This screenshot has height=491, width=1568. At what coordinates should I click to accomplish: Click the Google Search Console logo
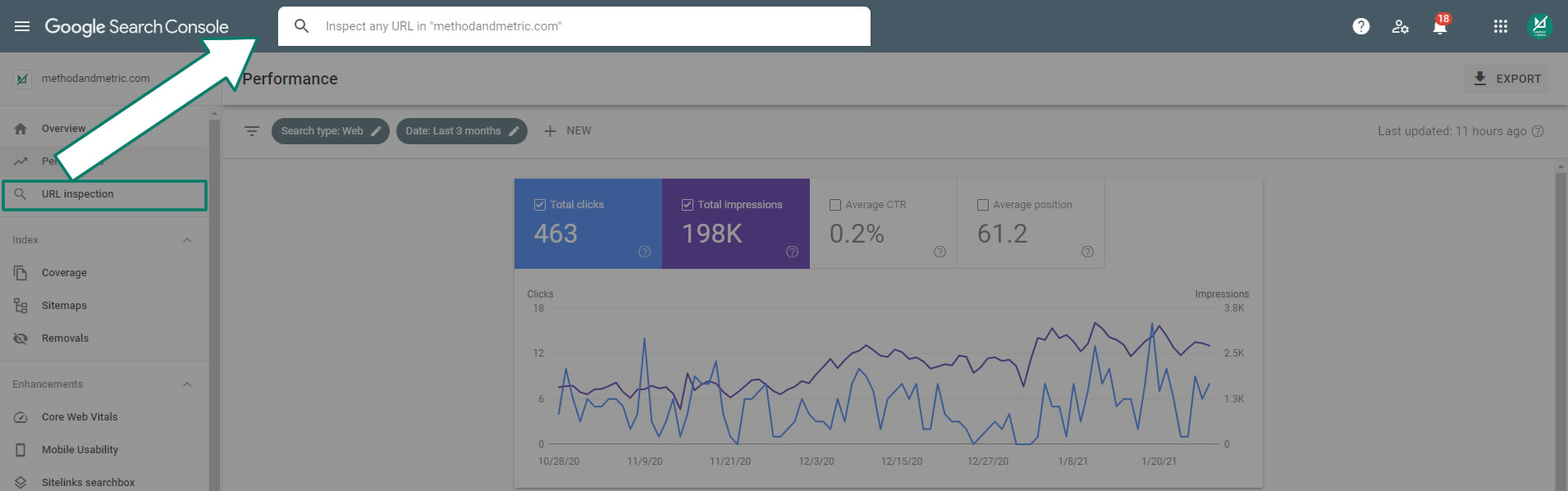pyautogui.click(x=136, y=26)
